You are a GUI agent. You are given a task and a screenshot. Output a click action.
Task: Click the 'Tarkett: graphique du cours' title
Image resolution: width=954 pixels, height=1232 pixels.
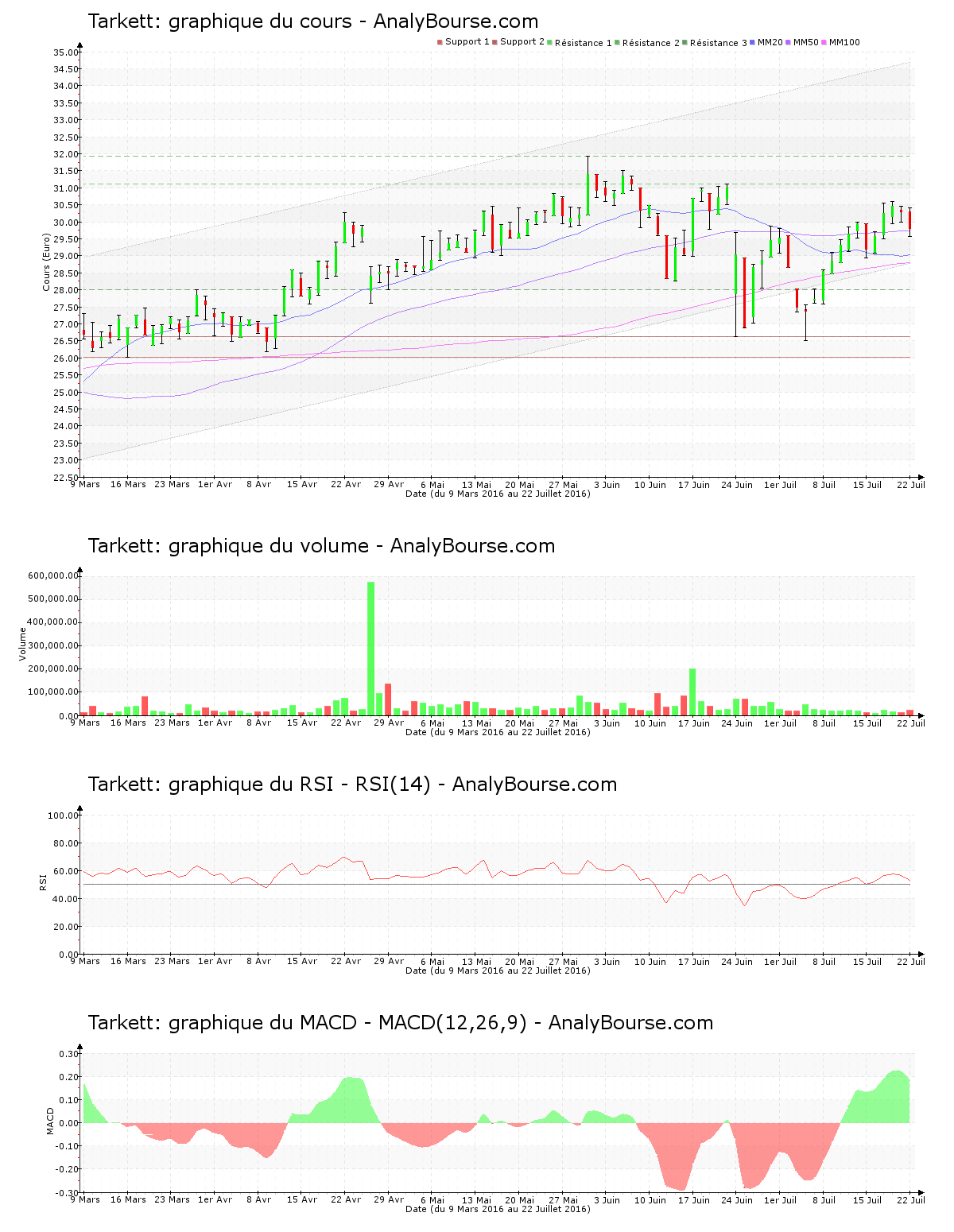219,21
